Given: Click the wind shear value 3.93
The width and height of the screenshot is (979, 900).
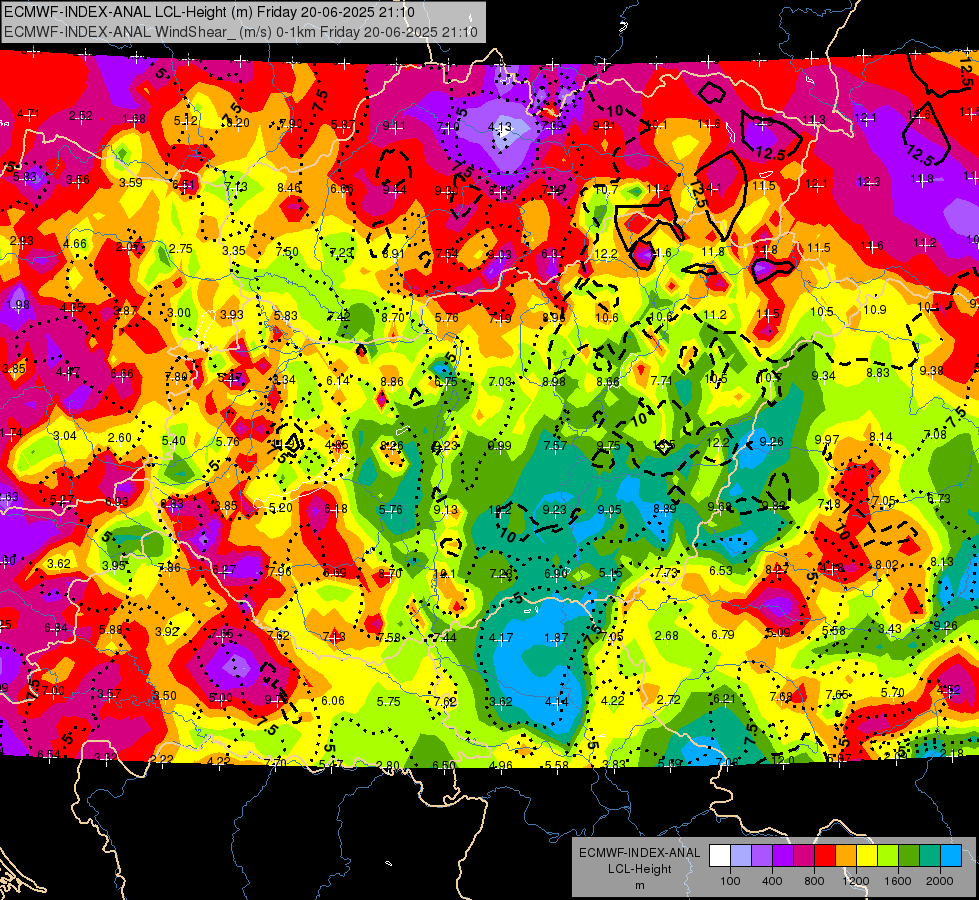Looking at the screenshot, I should click(232, 315).
